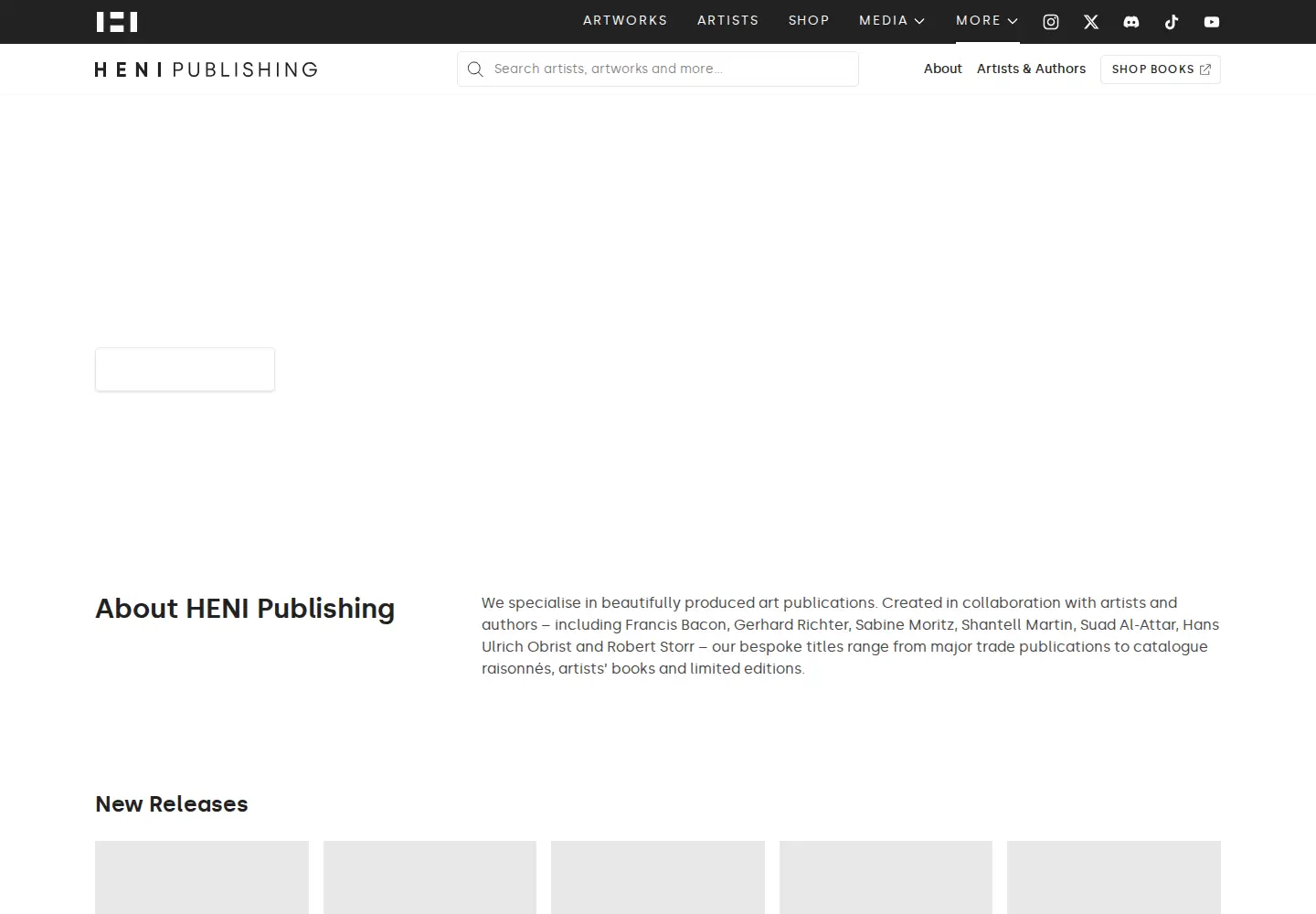Click the search magnifier icon
The image size is (1316, 914).
(475, 69)
